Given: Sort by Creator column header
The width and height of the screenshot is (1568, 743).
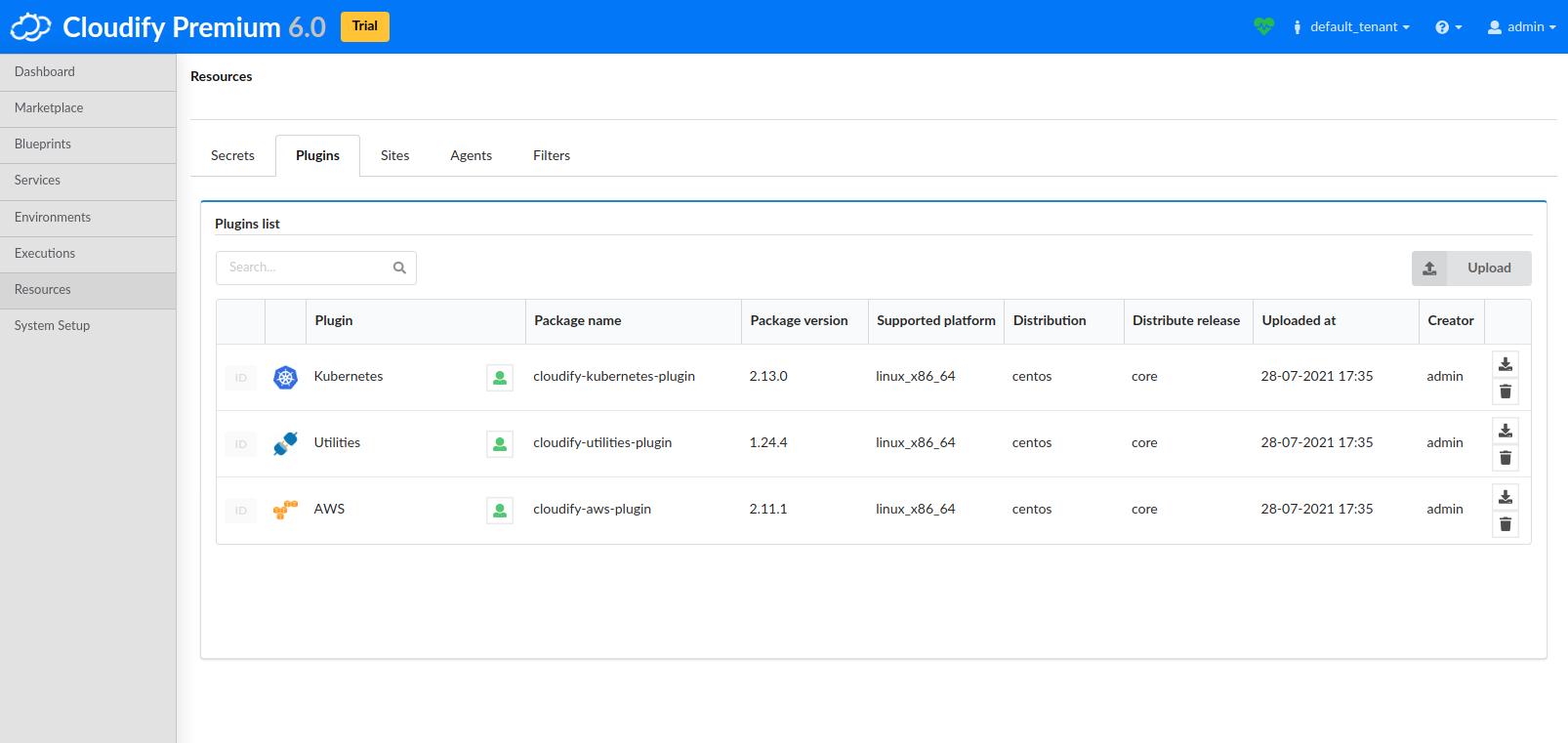Looking at the screenshot, I should tap(1451, 321).
